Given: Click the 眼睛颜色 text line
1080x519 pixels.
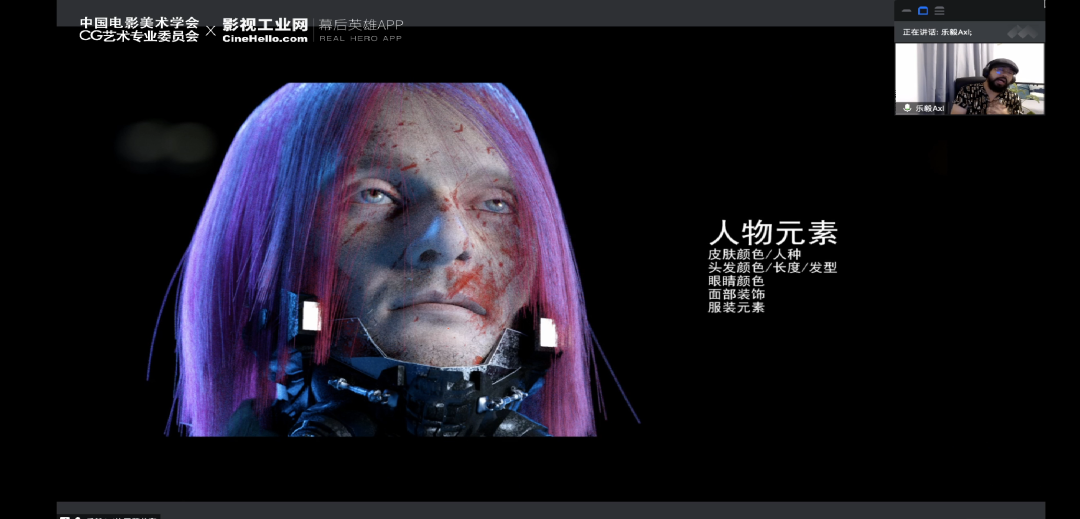Looking at the screenshot, I should point(736,281).
